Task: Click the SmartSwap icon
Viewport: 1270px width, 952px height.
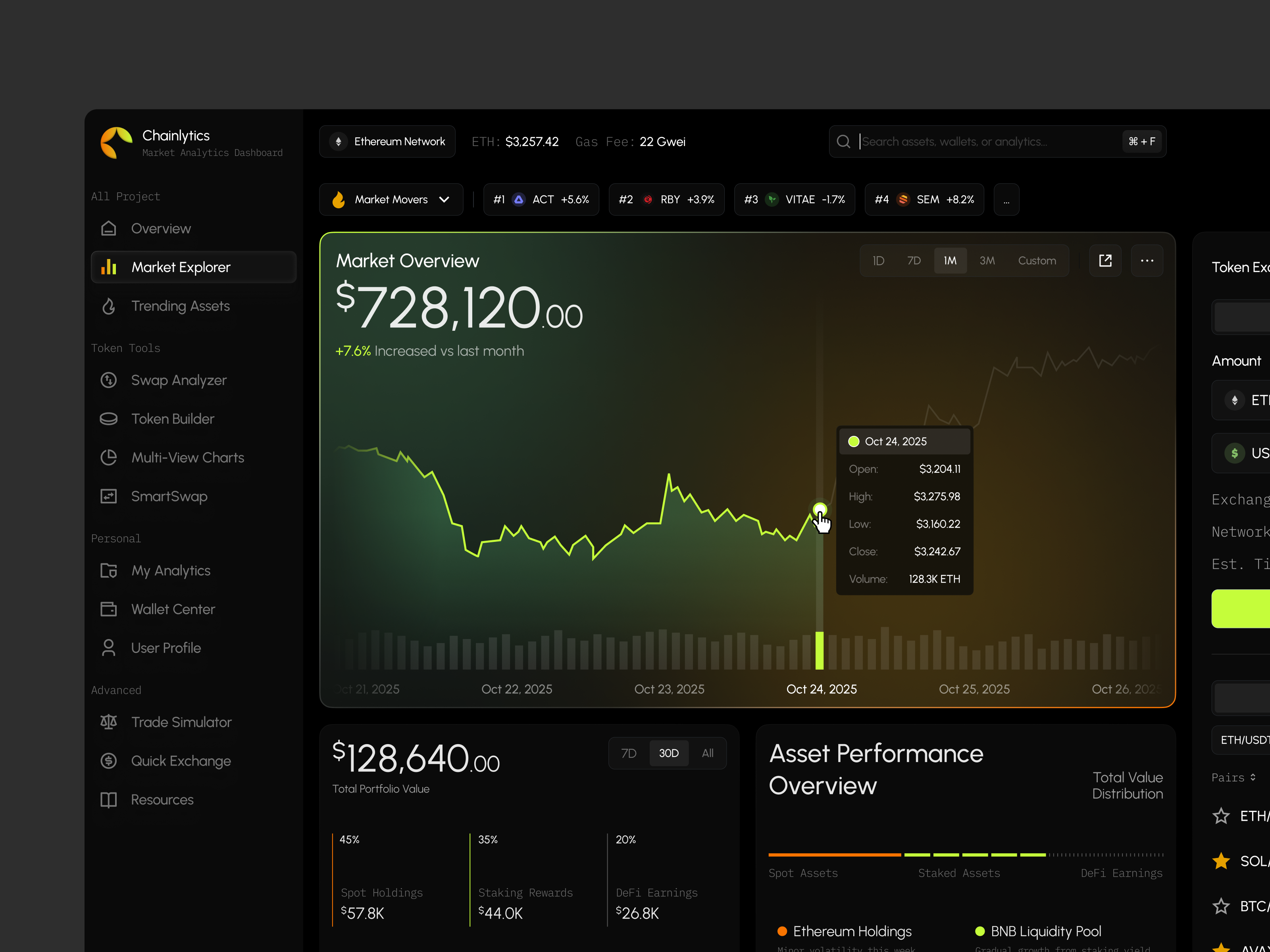Action: 108,496
